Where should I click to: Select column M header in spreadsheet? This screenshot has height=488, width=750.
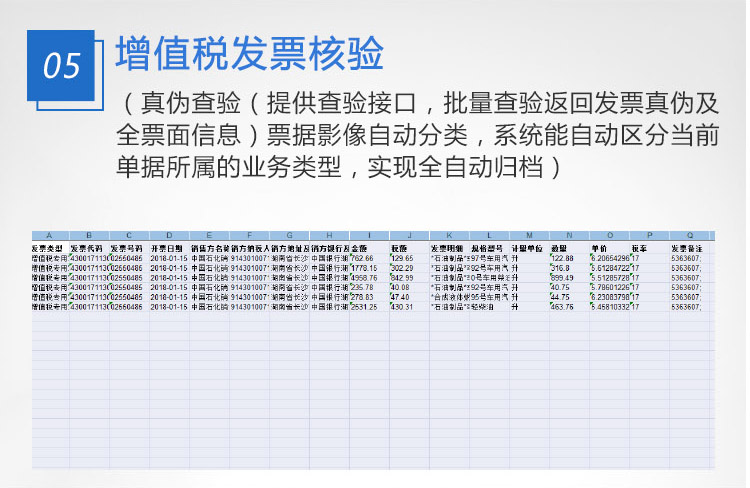(529, 235)
